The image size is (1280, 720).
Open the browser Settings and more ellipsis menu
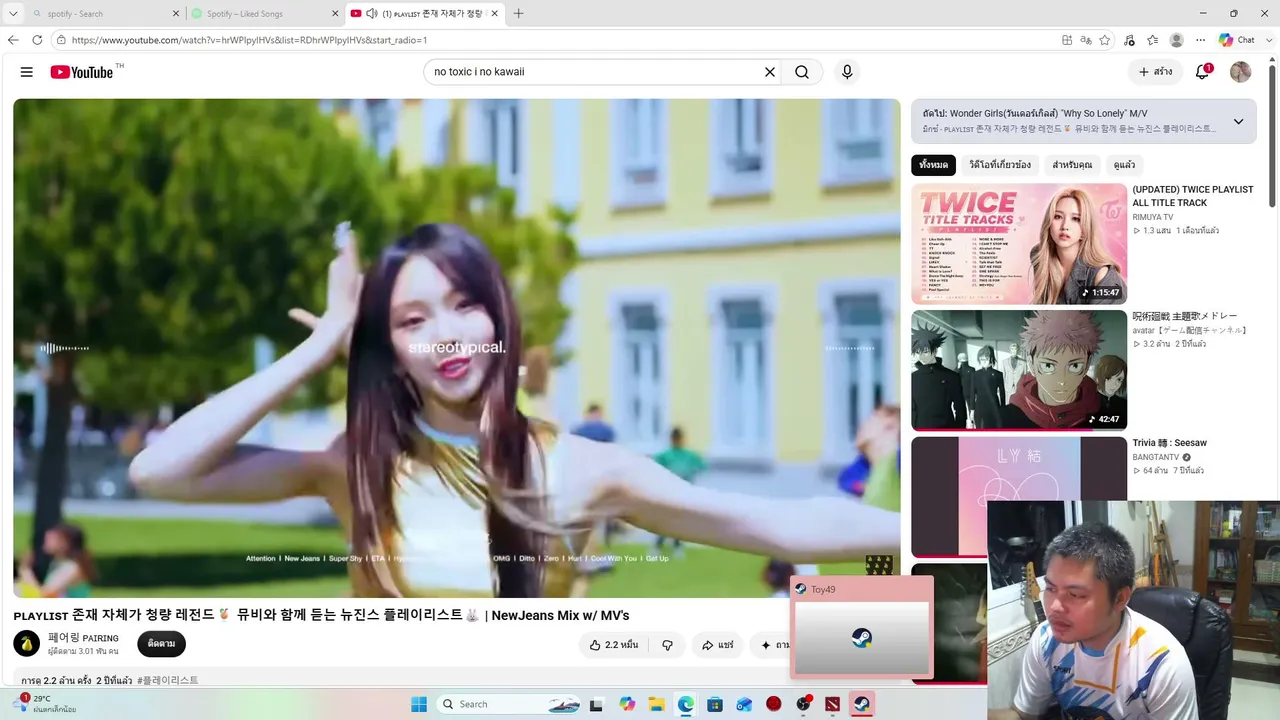[x=1200, y=40]
